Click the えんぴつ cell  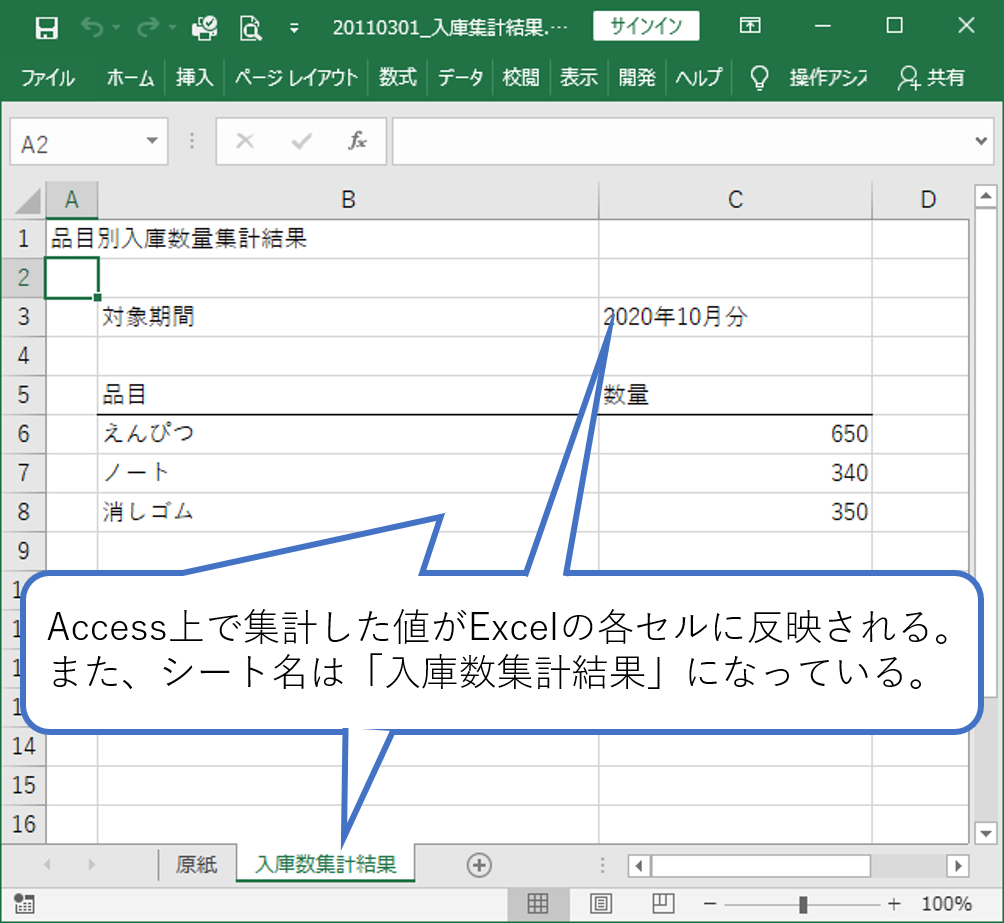pos(348,434)
